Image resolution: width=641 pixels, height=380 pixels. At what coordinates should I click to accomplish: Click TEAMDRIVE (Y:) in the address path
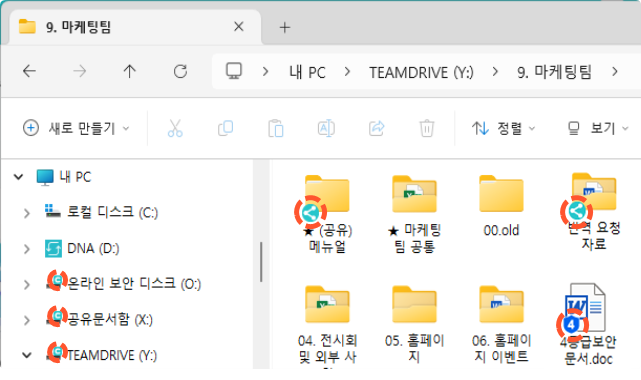click(x=421, y=72)
